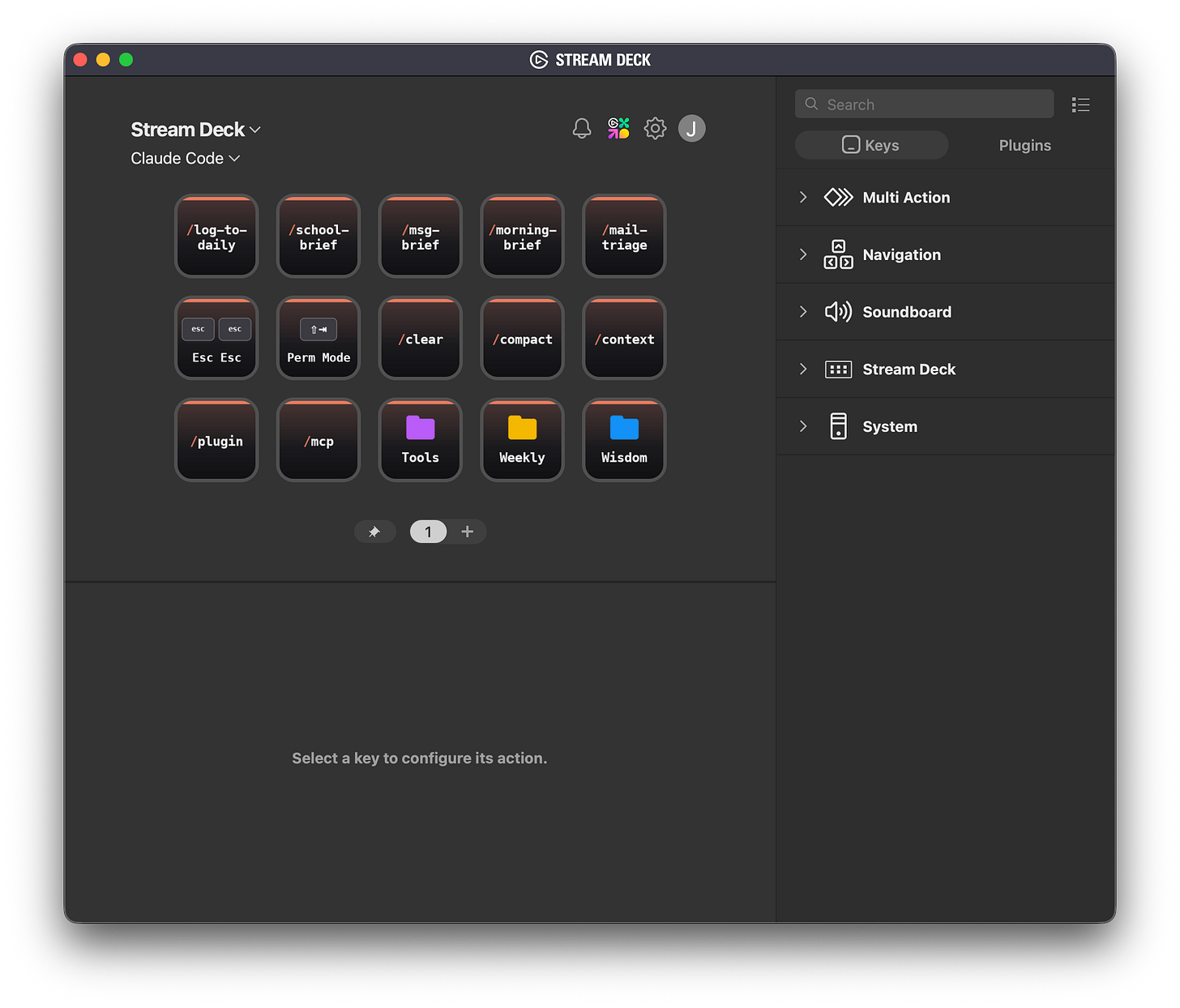This screenshot has height=1008, width=1180.
Task: Switch to the Plugins tab
Action: pyautogui.click(x=1024, y=145)
